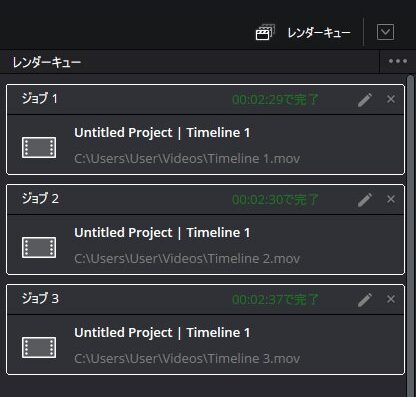Remove Job 3 with its X icon
Viewport: 416px width, 397px height.
[x=391, y=299]
